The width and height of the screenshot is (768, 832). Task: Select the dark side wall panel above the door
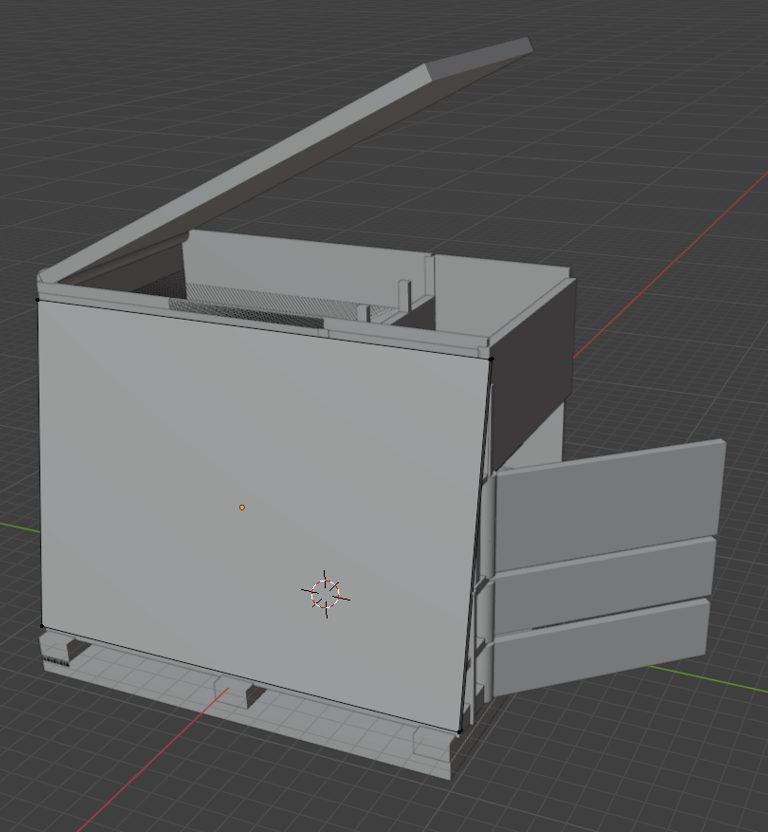pos(533,374)
